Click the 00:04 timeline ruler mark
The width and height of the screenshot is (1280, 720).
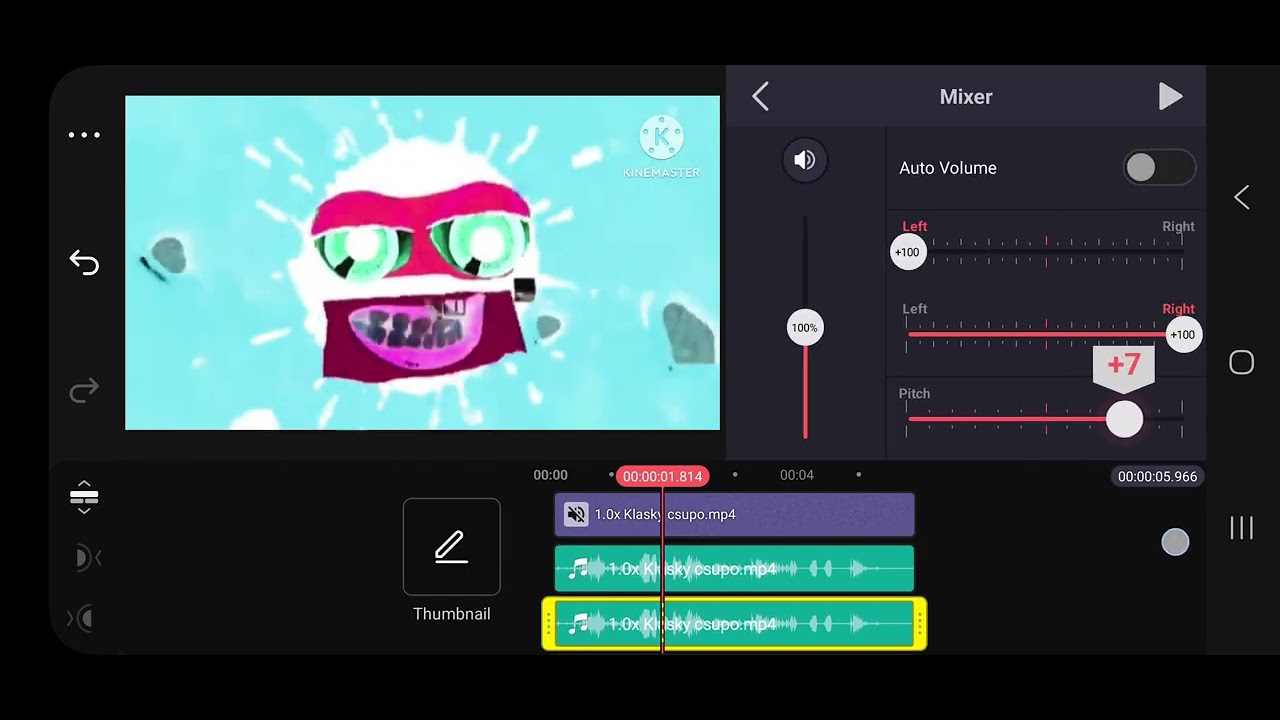click(797, 475)
